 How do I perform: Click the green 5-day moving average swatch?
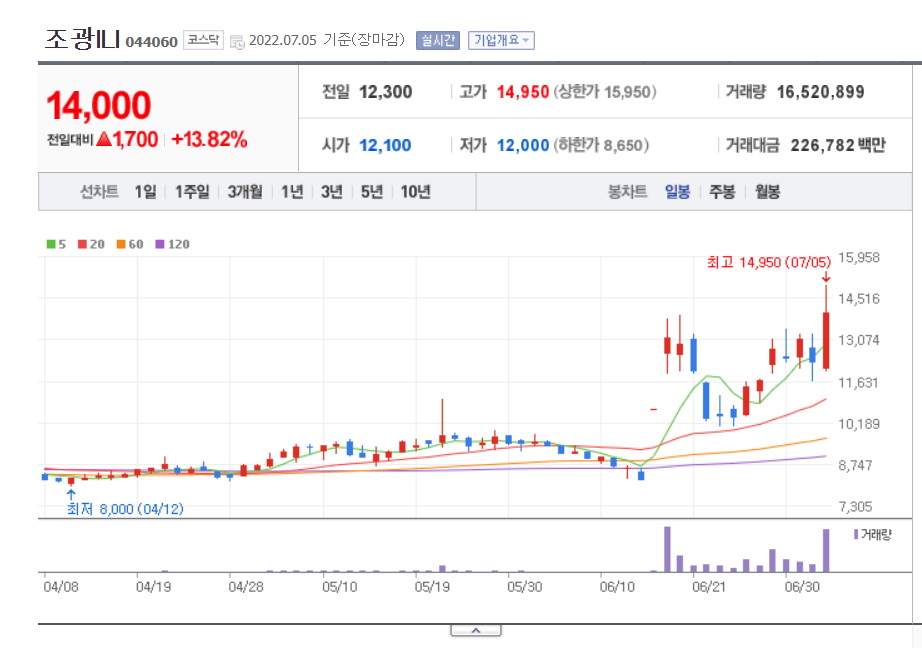pyautogui.click(x=51, y=244)
